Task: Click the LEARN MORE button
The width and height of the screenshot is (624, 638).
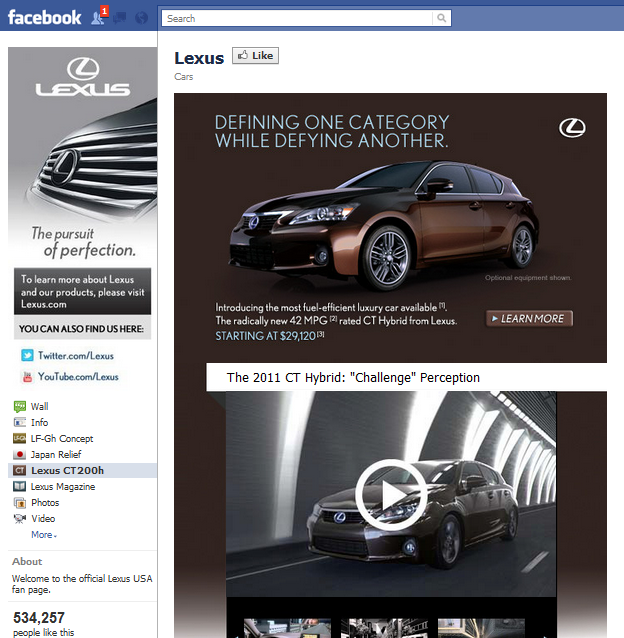Action: (x=529, y=319)
